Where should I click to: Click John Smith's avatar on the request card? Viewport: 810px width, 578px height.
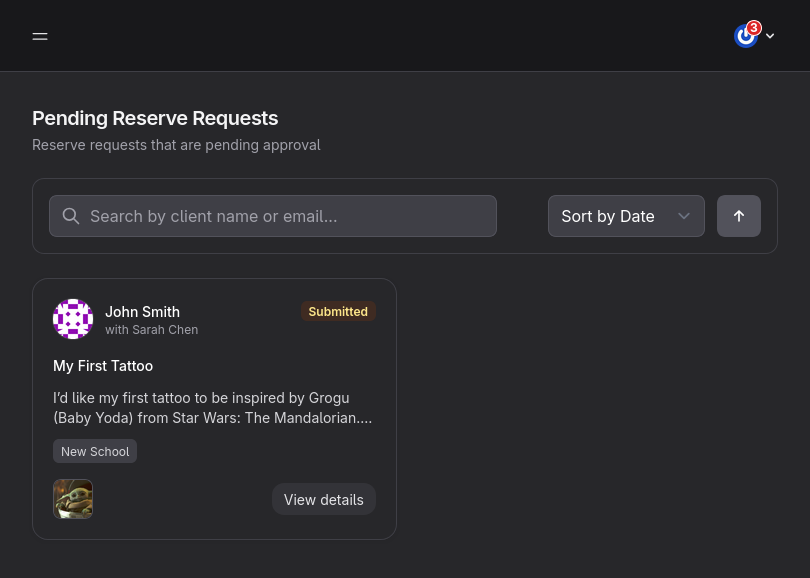point(73,319)
